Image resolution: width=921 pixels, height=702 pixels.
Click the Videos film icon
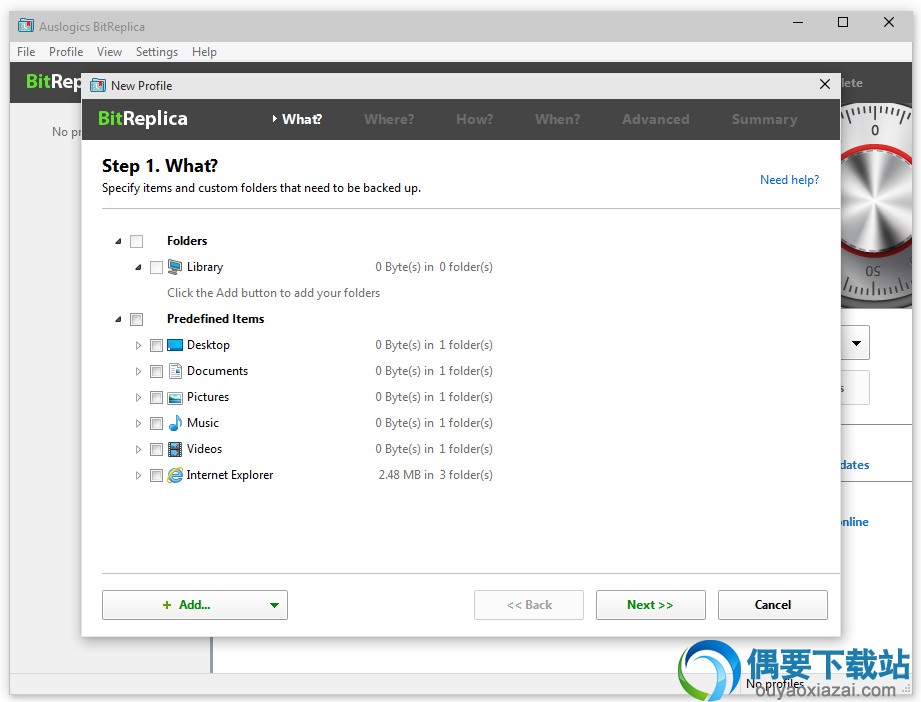pyautogui.click(x=174, y=449)
